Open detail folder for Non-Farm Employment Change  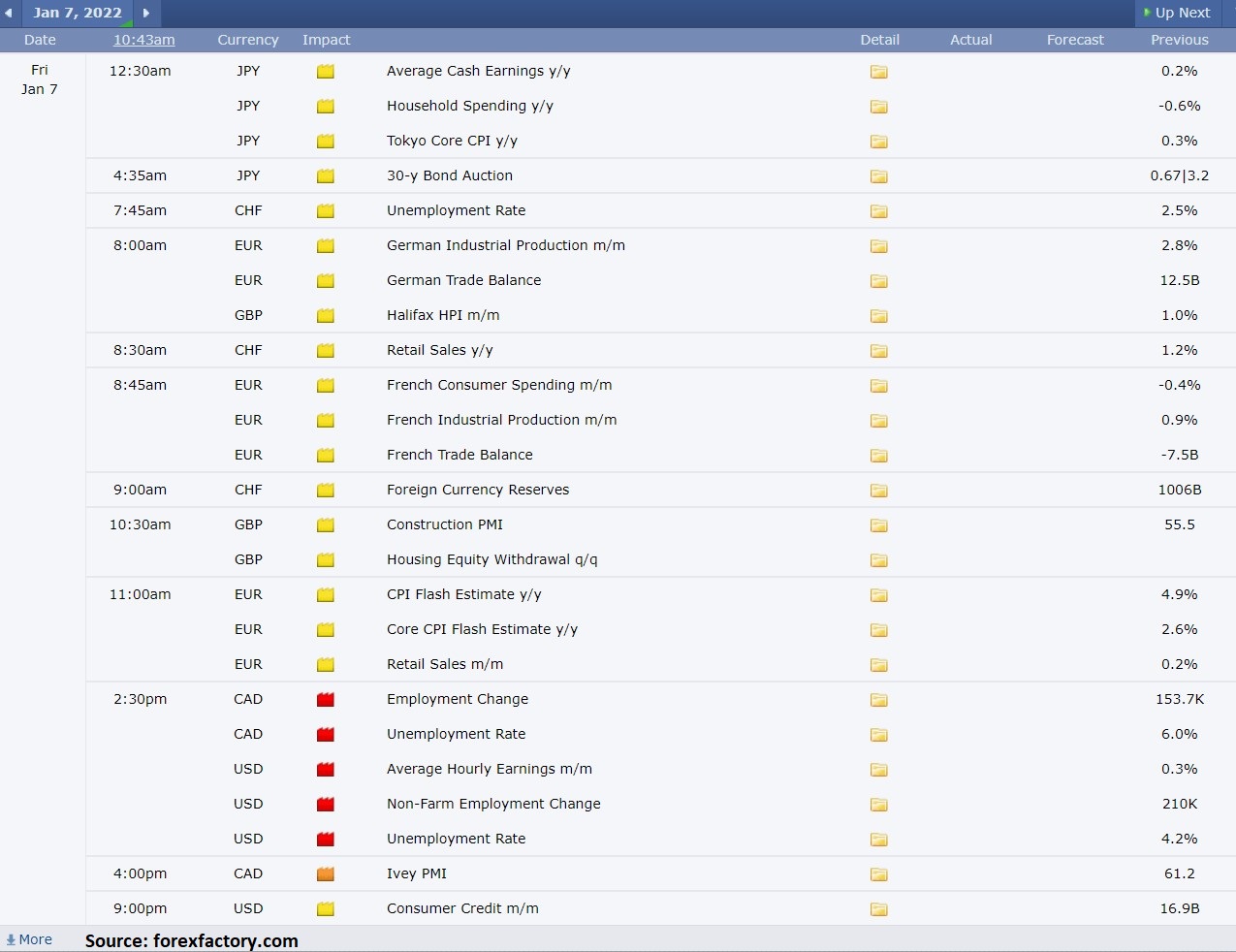tap(879, 805)
